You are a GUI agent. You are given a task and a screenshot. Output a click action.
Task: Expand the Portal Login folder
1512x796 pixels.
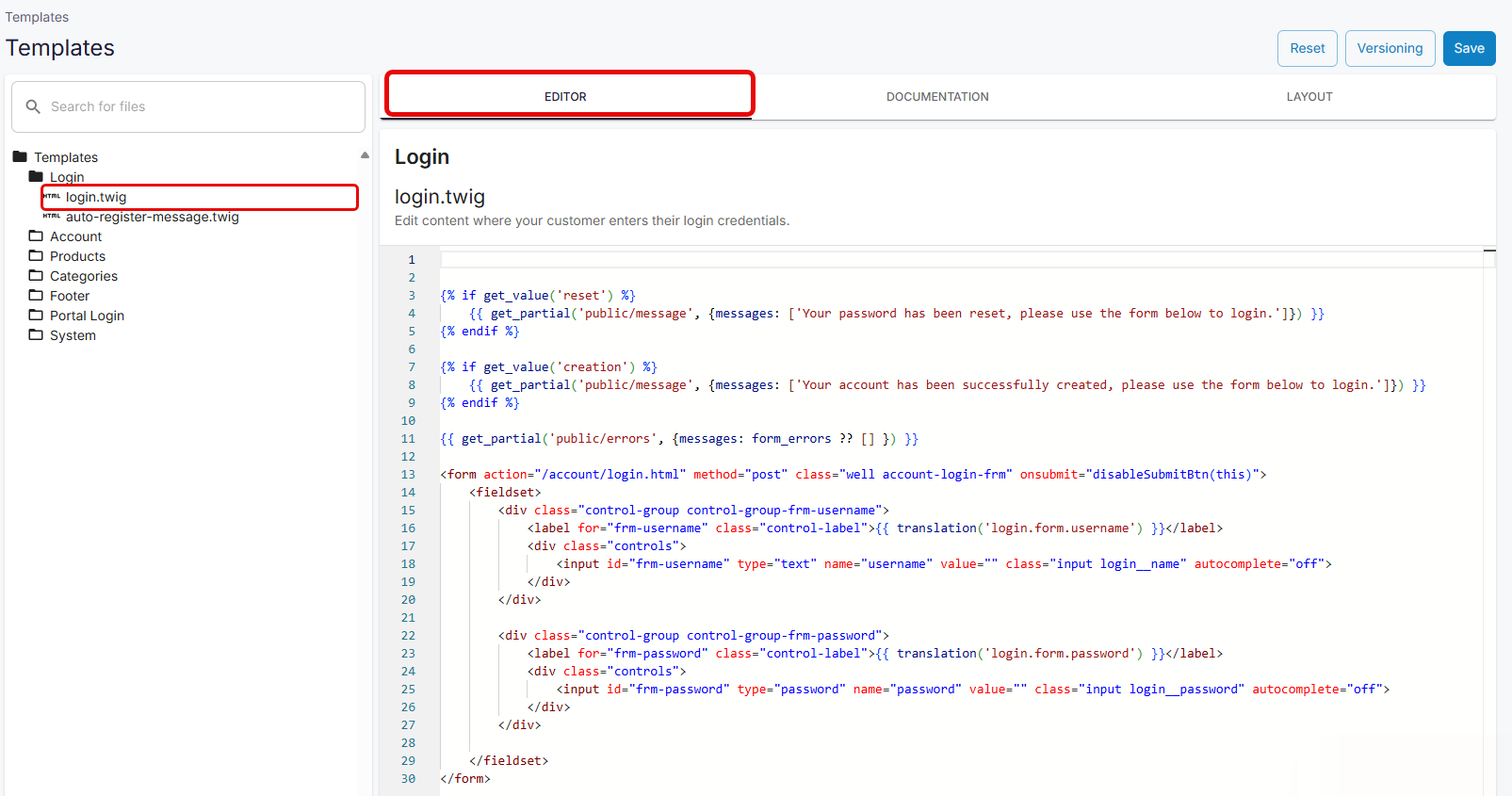point(87,316)
